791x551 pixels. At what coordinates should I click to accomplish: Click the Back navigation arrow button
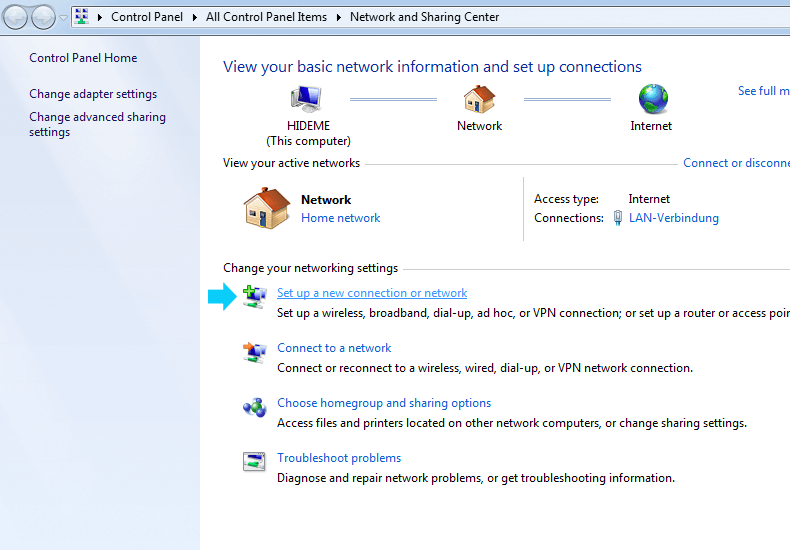[15, 17]
